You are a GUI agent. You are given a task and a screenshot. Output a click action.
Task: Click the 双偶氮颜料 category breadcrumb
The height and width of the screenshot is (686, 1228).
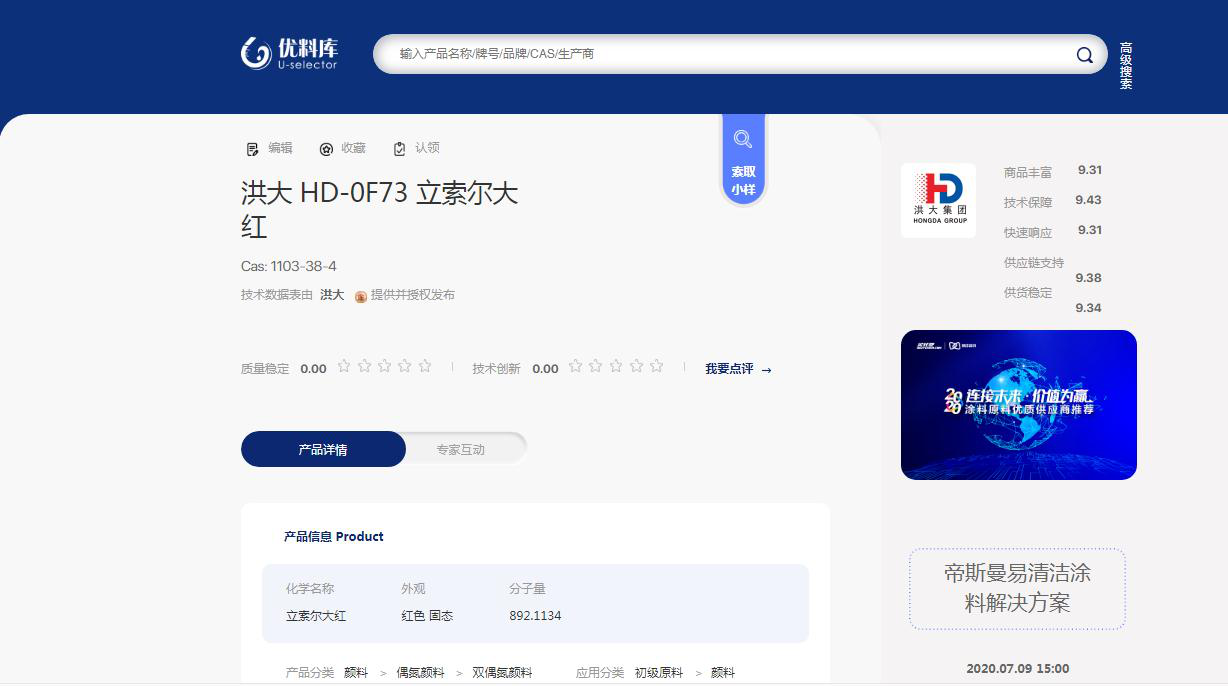[502, 673]
